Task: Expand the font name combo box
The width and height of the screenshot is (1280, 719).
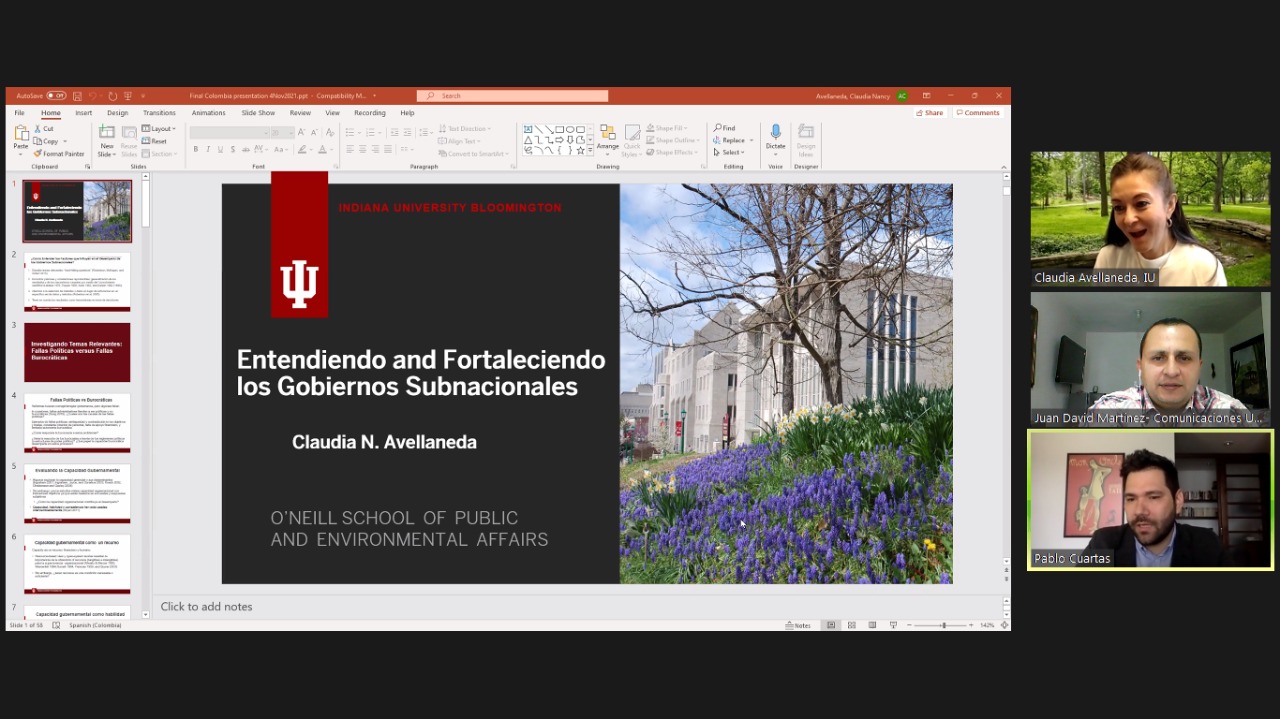Action: (x=265, y=132)
